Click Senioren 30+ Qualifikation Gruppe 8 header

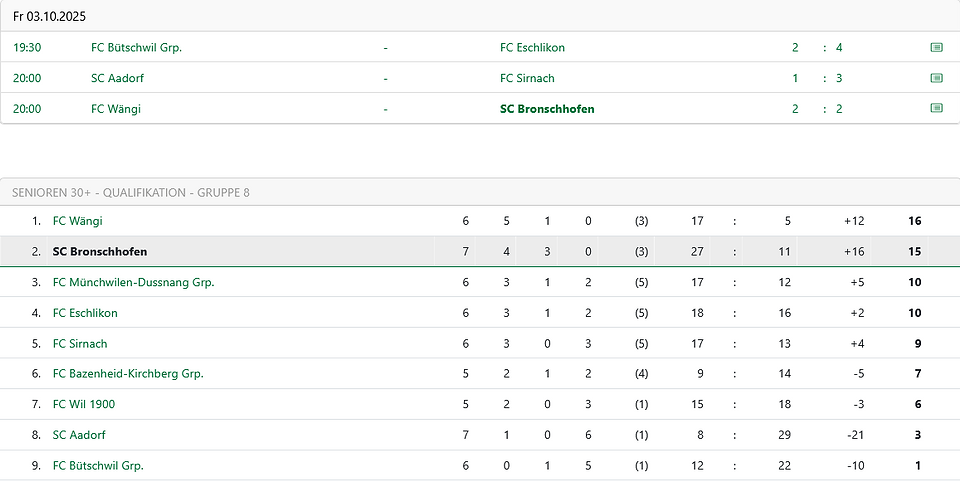[x=131, y=192]
